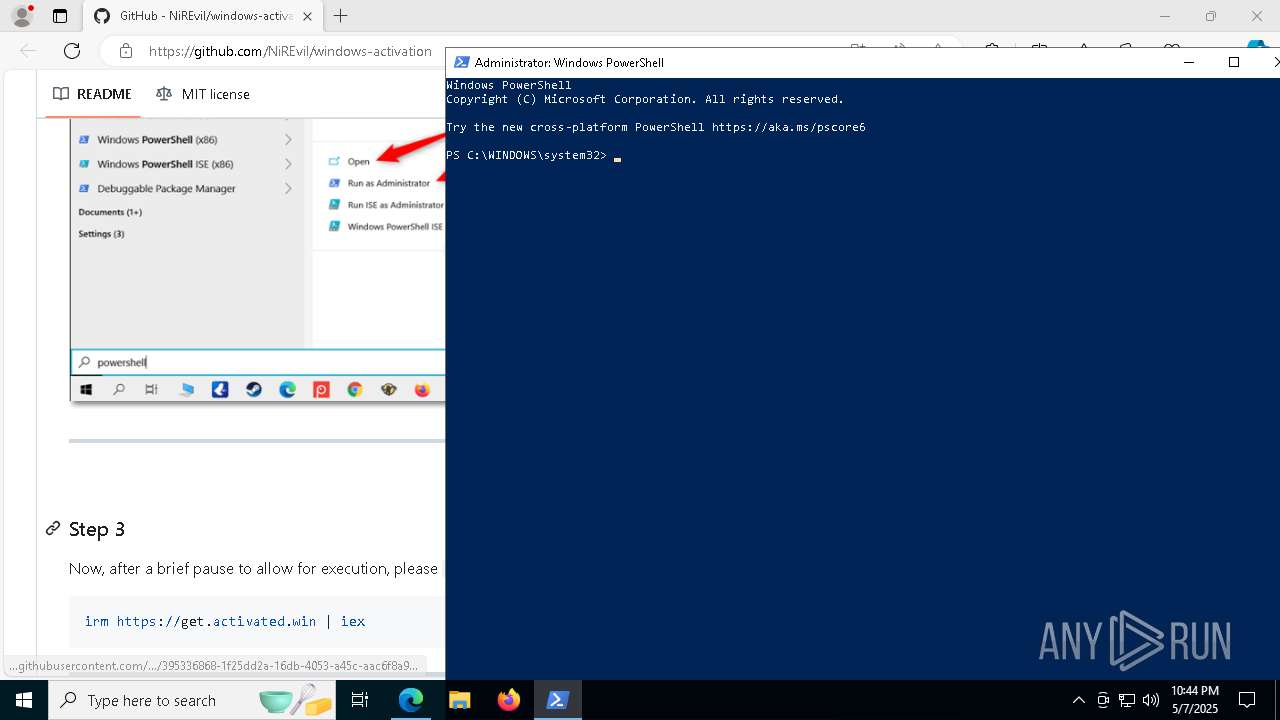Maximize the PowerShell window
This screenshot has height=720, width=1280.
point(1234,62)
